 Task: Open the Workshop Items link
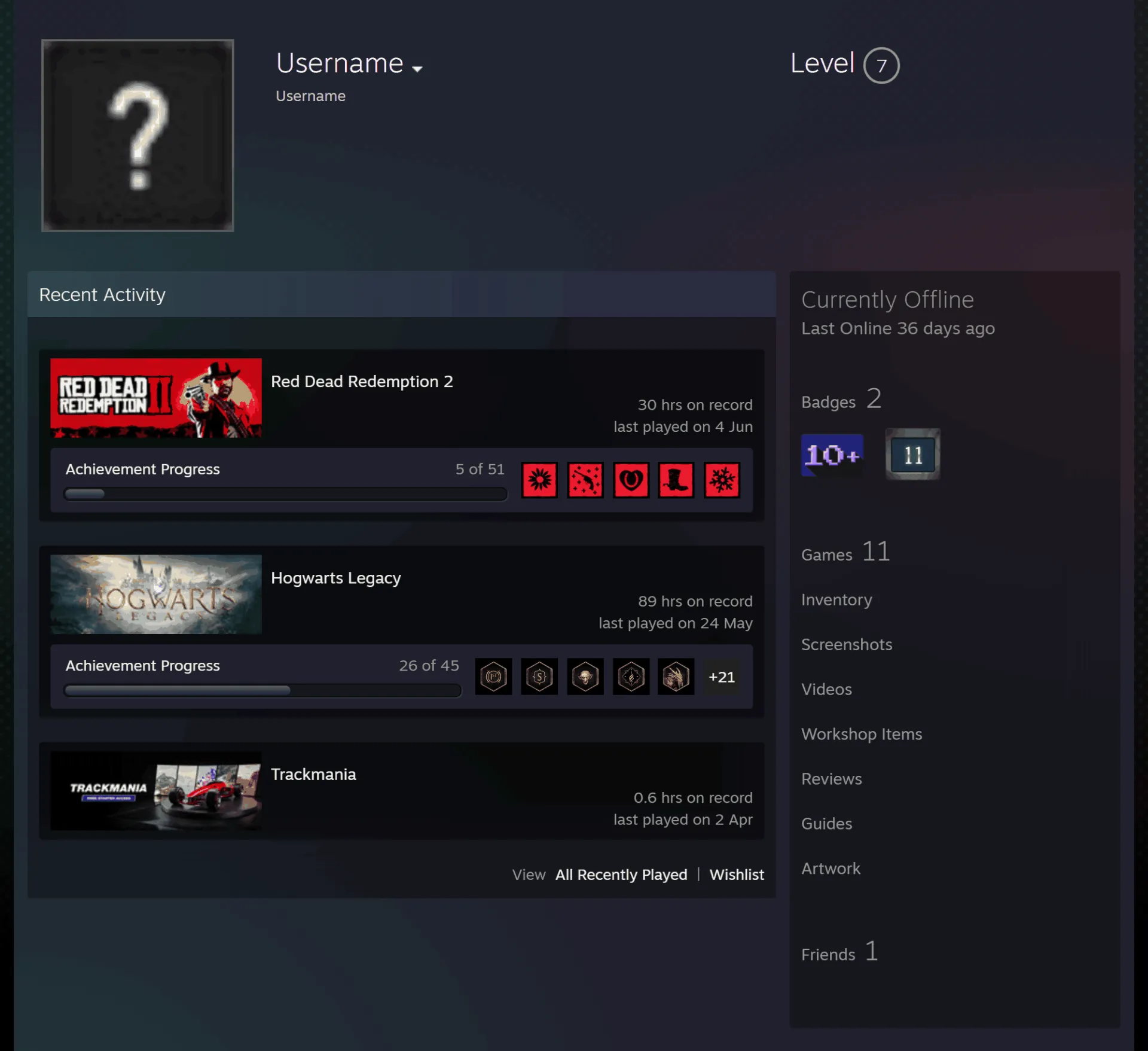(862, 734)
